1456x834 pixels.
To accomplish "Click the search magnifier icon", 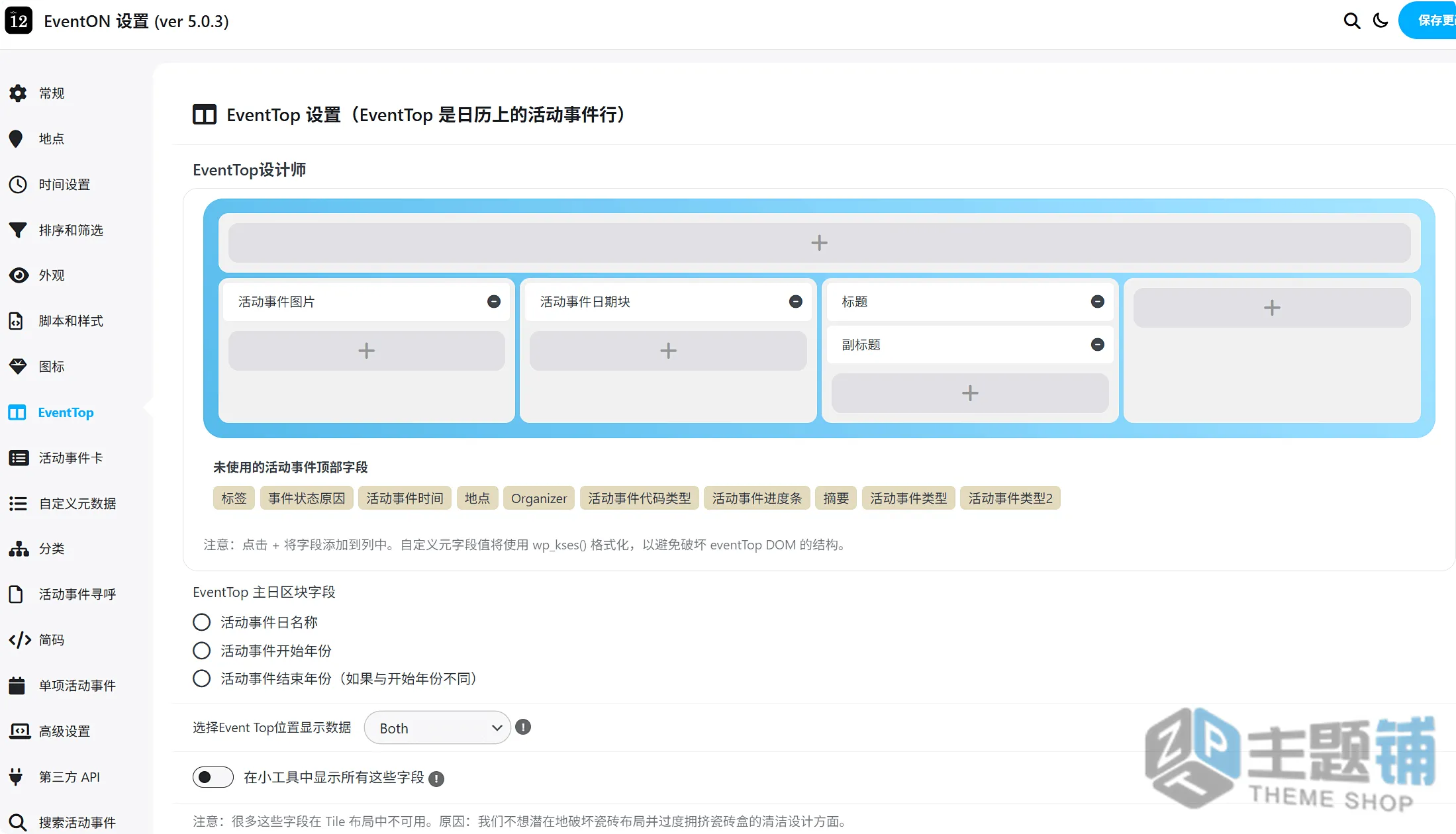I will coord(1351,21).
